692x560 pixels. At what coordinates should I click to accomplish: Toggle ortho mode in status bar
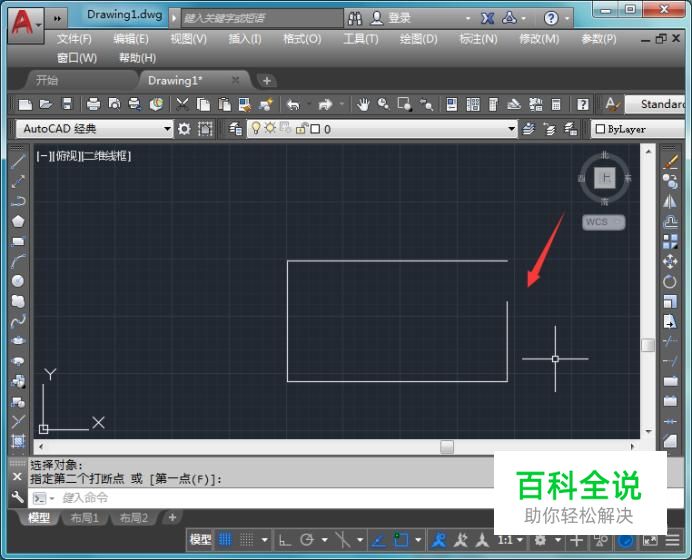click(x=285, y=540)
